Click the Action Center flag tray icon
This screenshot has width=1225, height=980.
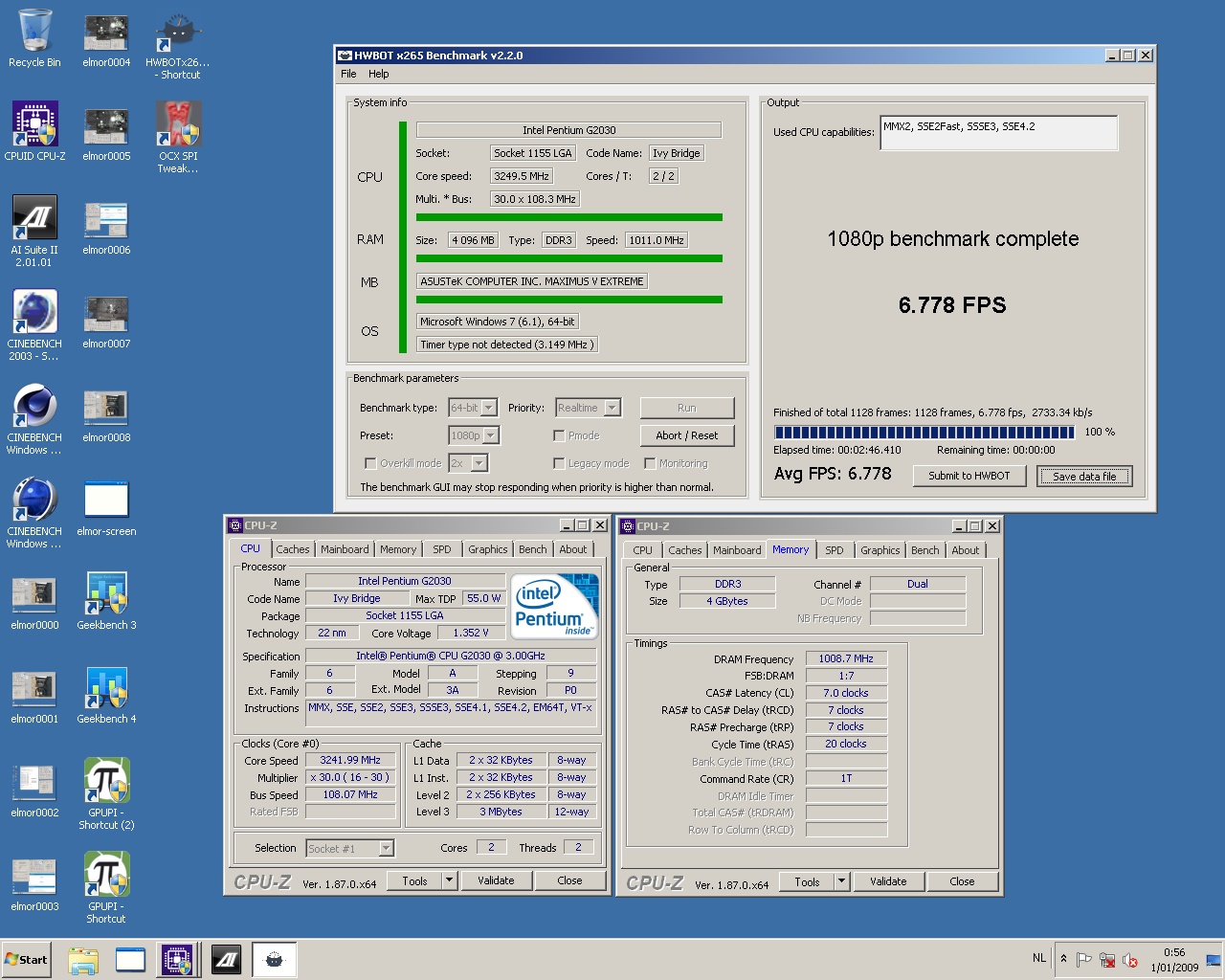(x=1084, y=960)
